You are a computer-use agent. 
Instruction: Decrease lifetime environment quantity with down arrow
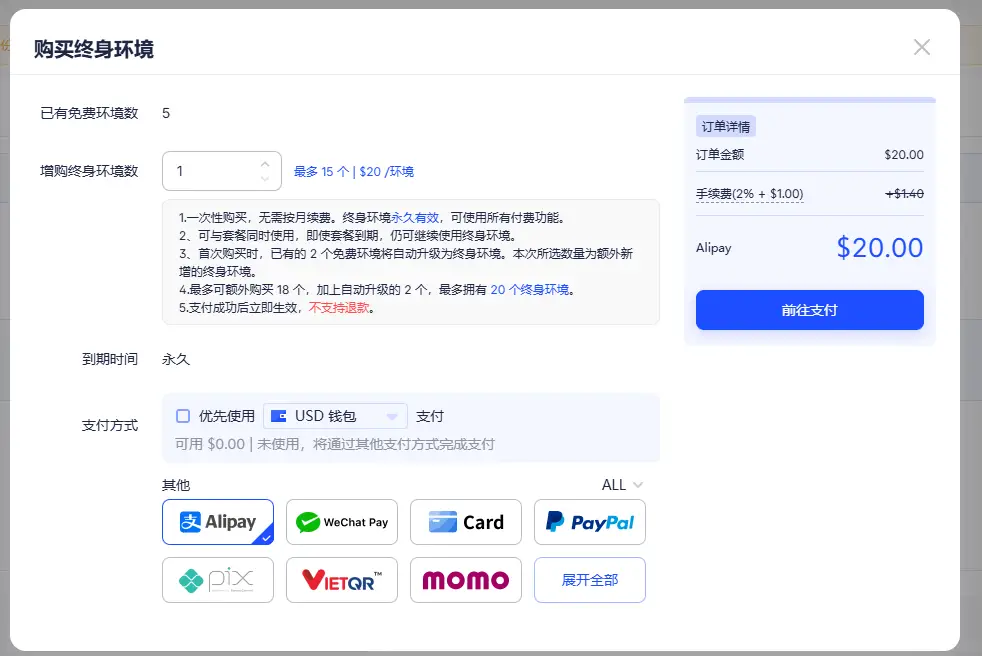[265, 179]
